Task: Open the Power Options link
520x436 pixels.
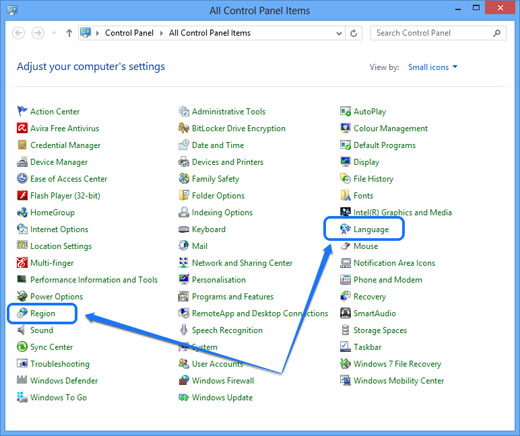Action: click(57, 296)
